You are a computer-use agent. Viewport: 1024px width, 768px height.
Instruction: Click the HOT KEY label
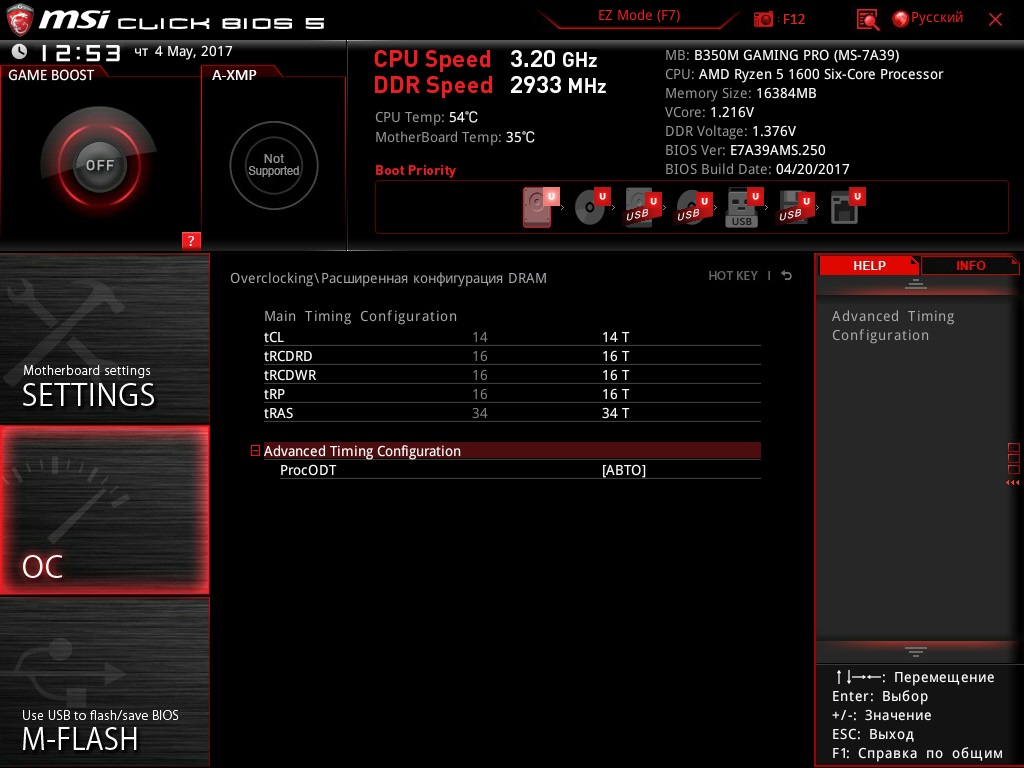733,276
